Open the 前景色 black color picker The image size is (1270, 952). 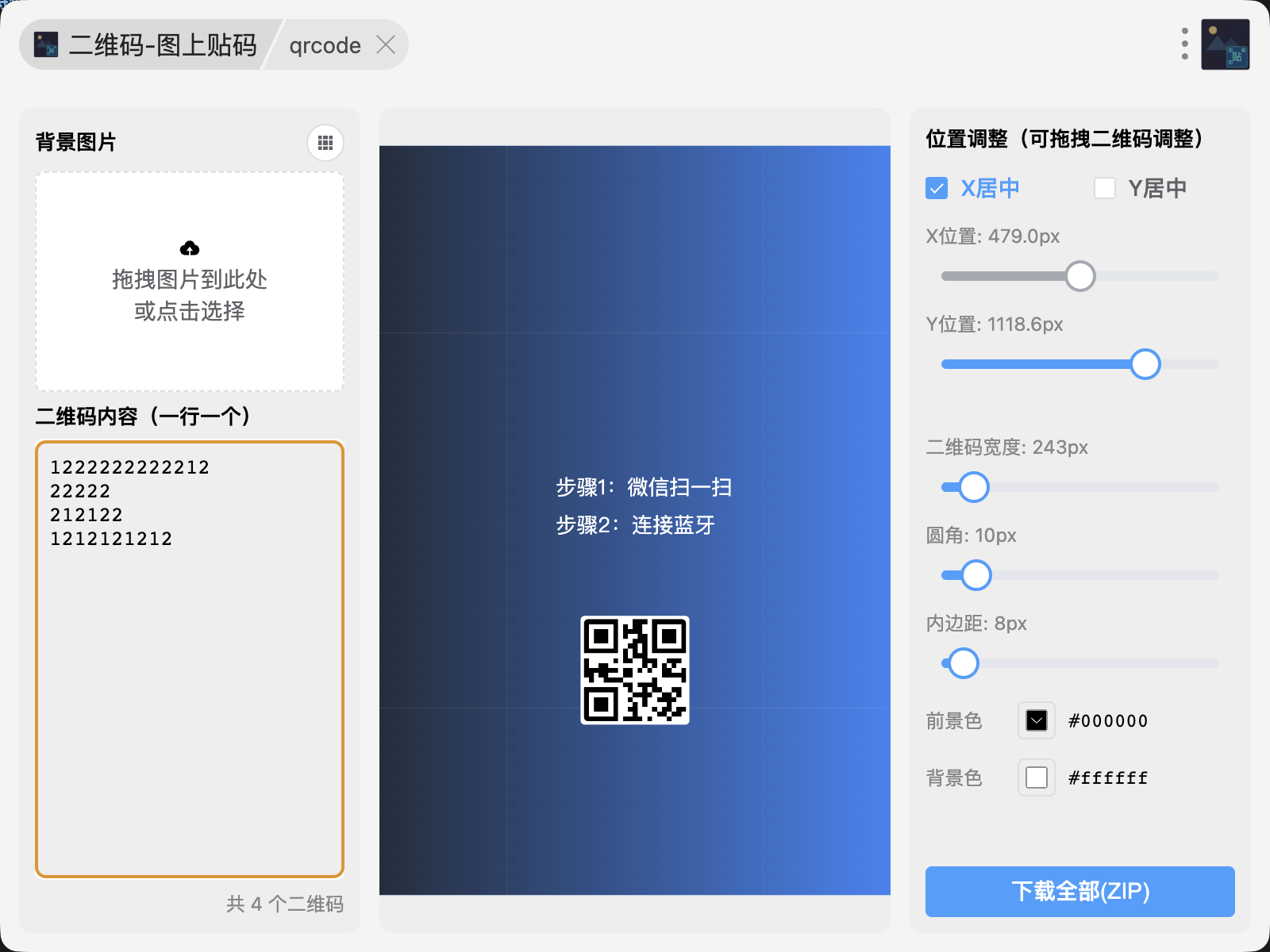[x=1037, y=720]
